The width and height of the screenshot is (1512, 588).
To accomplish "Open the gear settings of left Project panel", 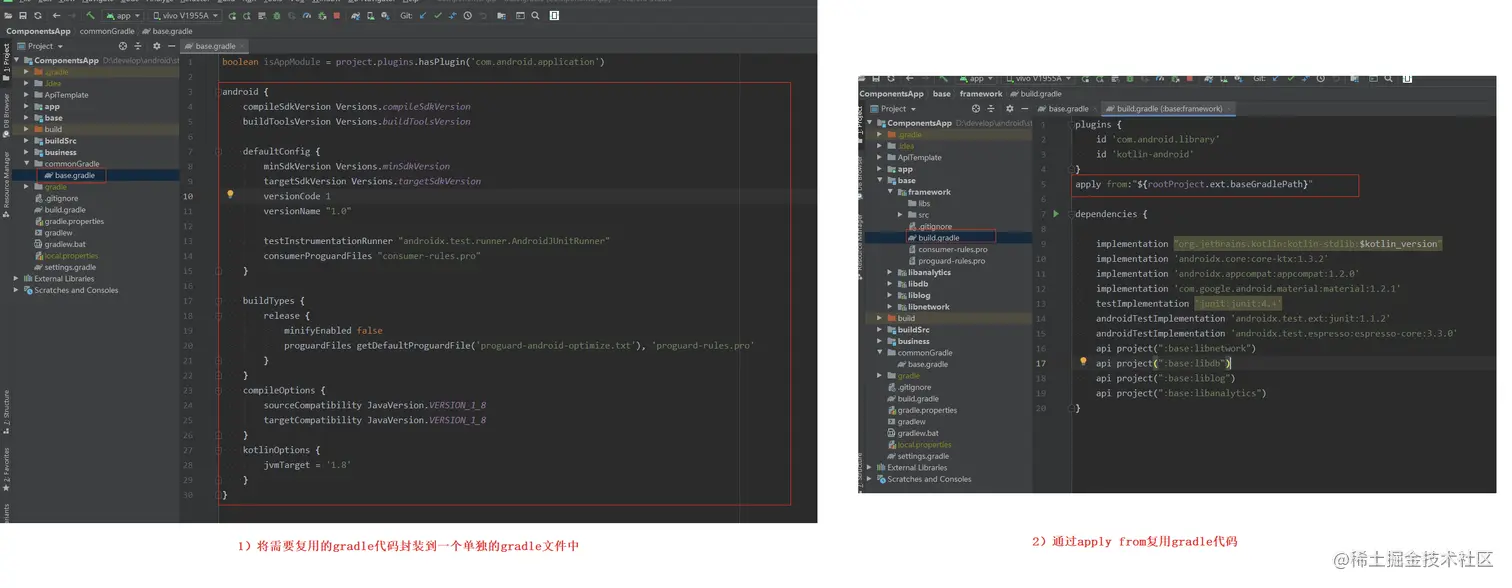I will point(157,46).
